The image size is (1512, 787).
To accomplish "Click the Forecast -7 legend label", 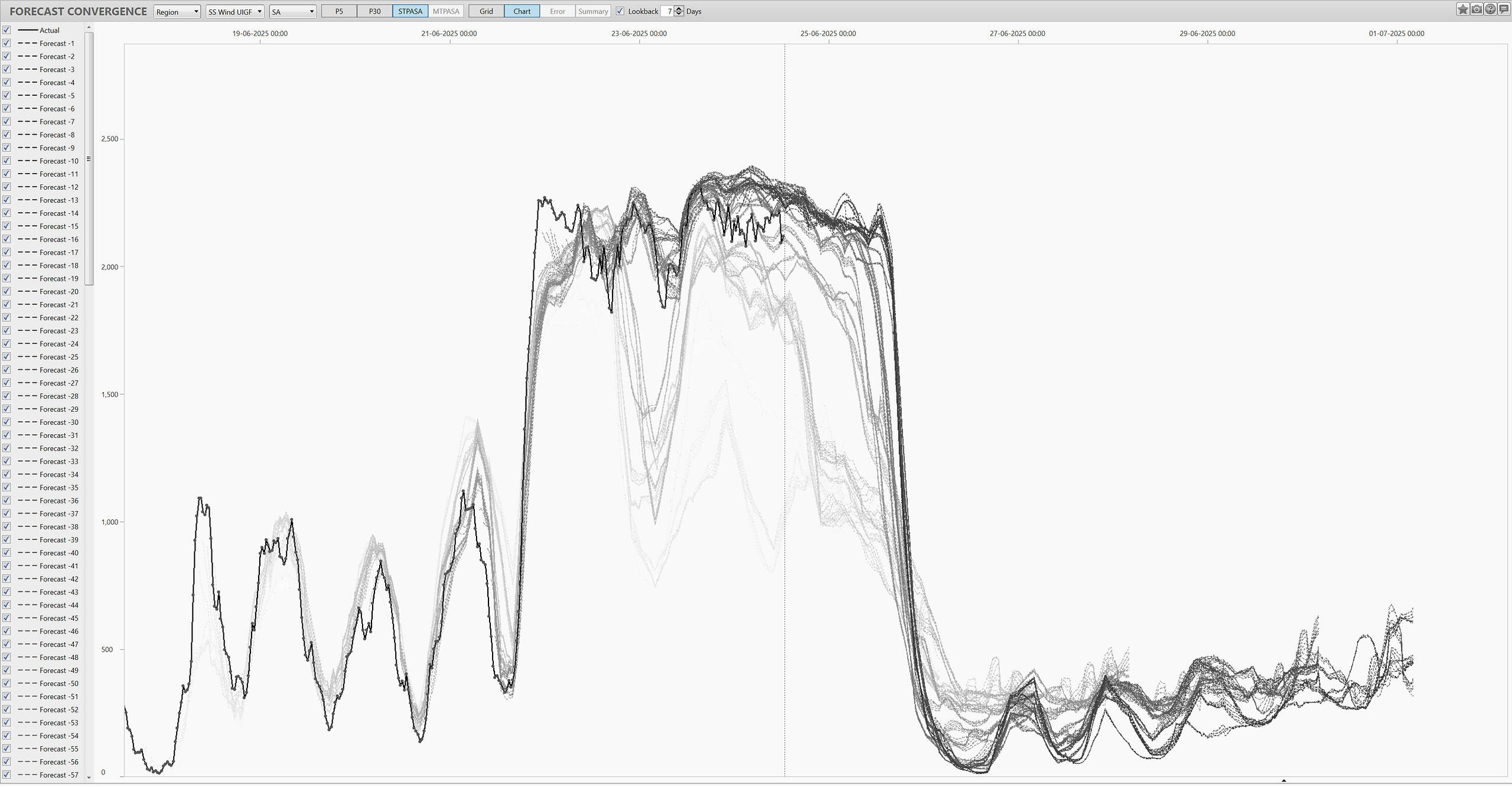I will [57, 122].
